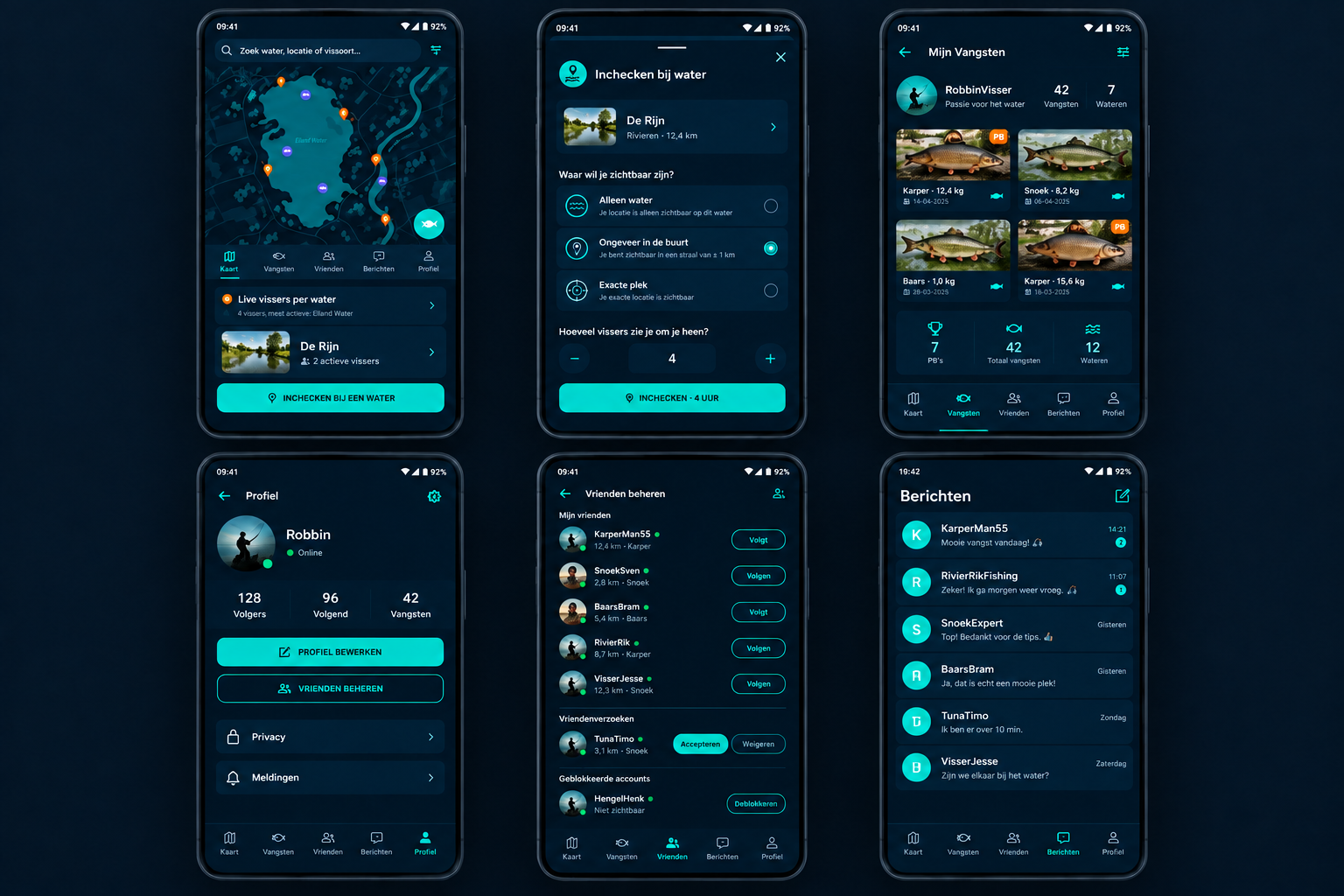Close the Inchecken bij water sheet
The height and width of the screenshot is (896, 1344).
780,58
